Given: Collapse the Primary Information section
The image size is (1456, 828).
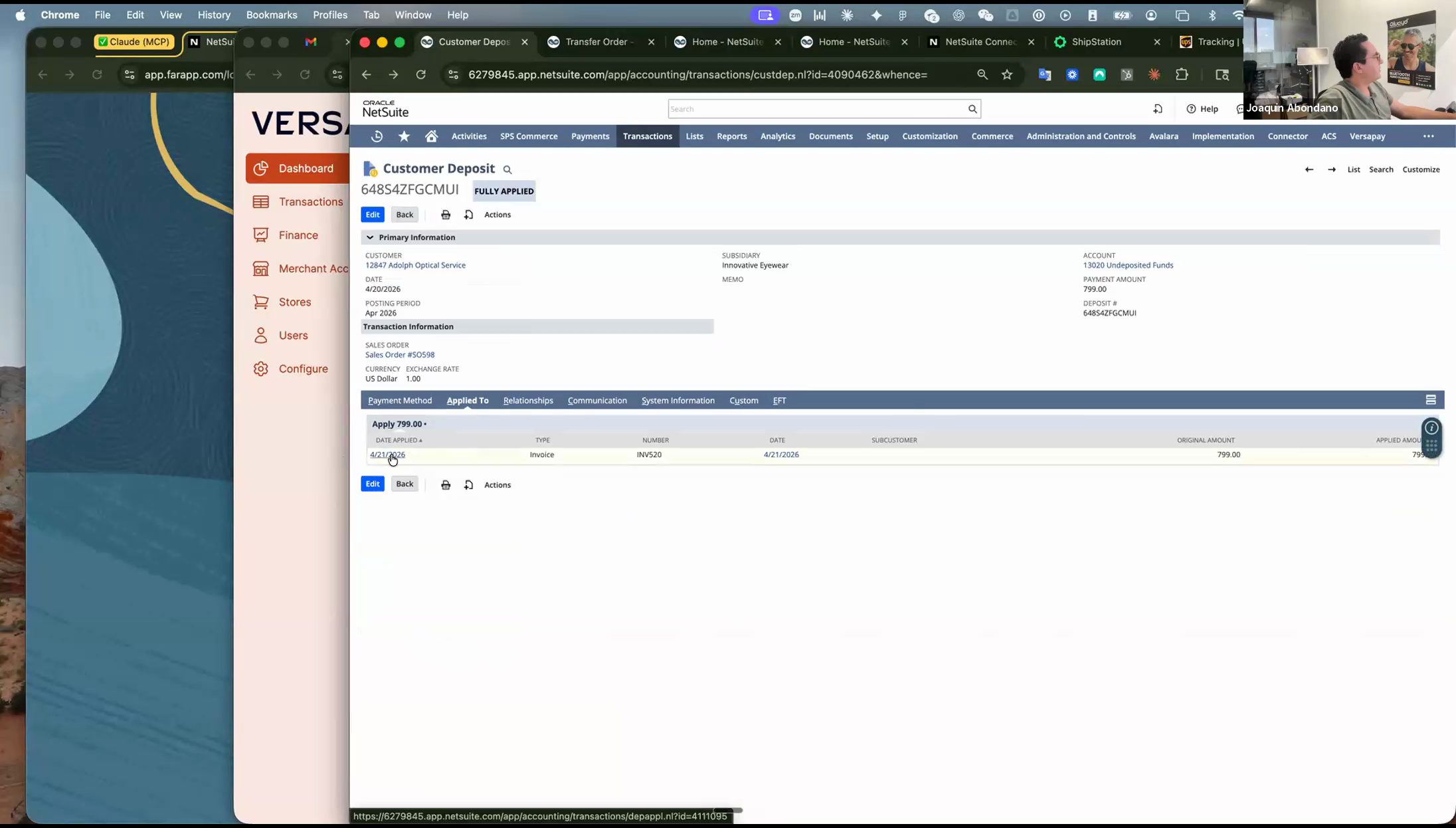Looking at the screenshot, I should (370, 237).
